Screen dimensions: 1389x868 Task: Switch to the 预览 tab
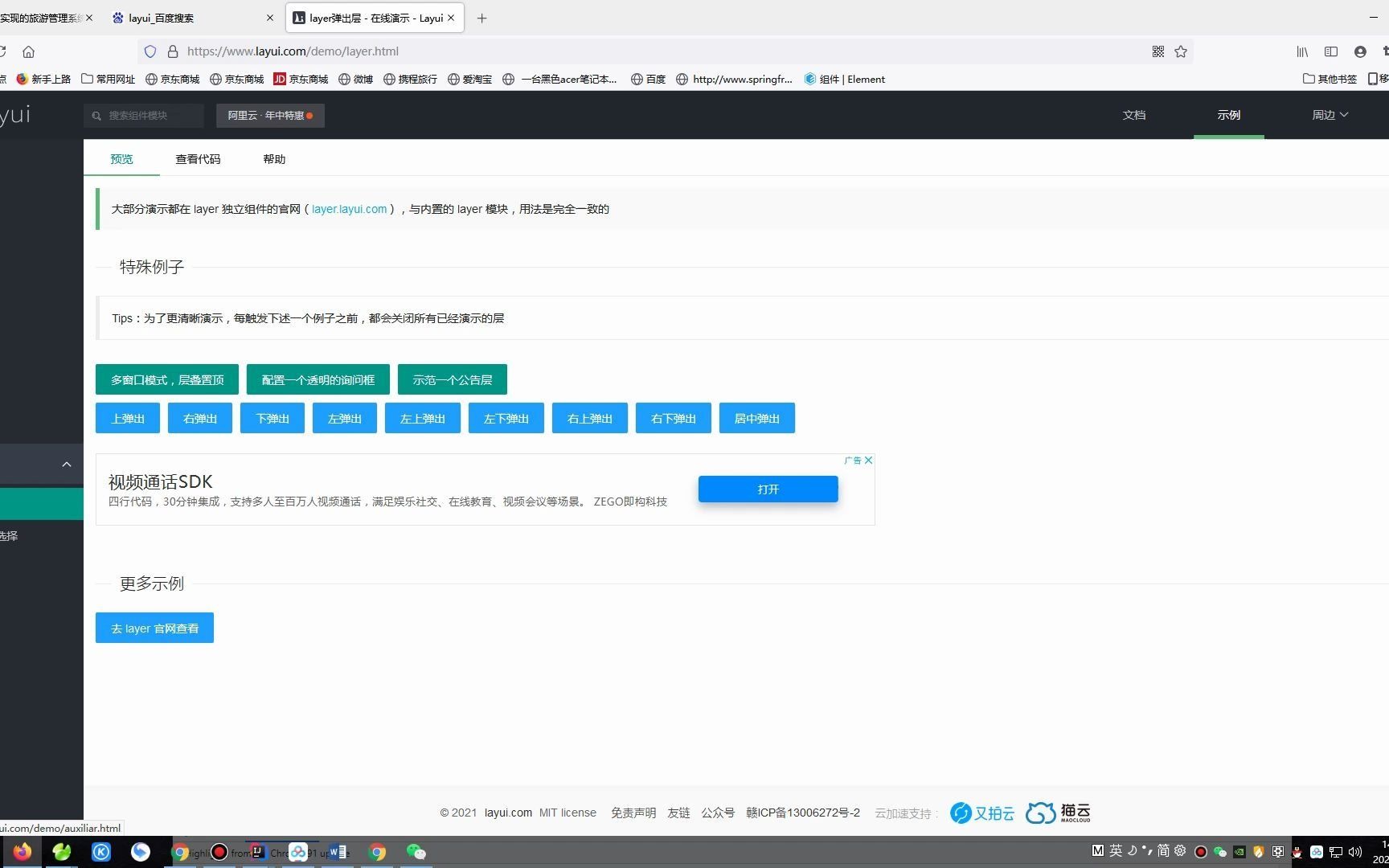point(122,159)
